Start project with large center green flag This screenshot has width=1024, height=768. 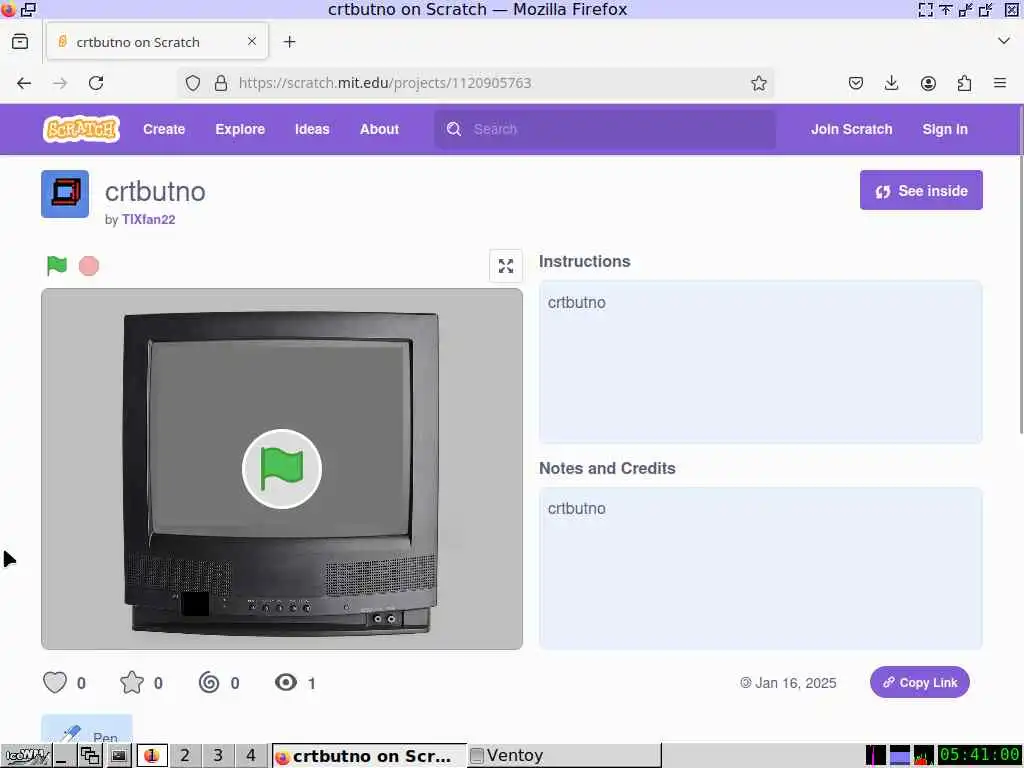click(281, 469)
